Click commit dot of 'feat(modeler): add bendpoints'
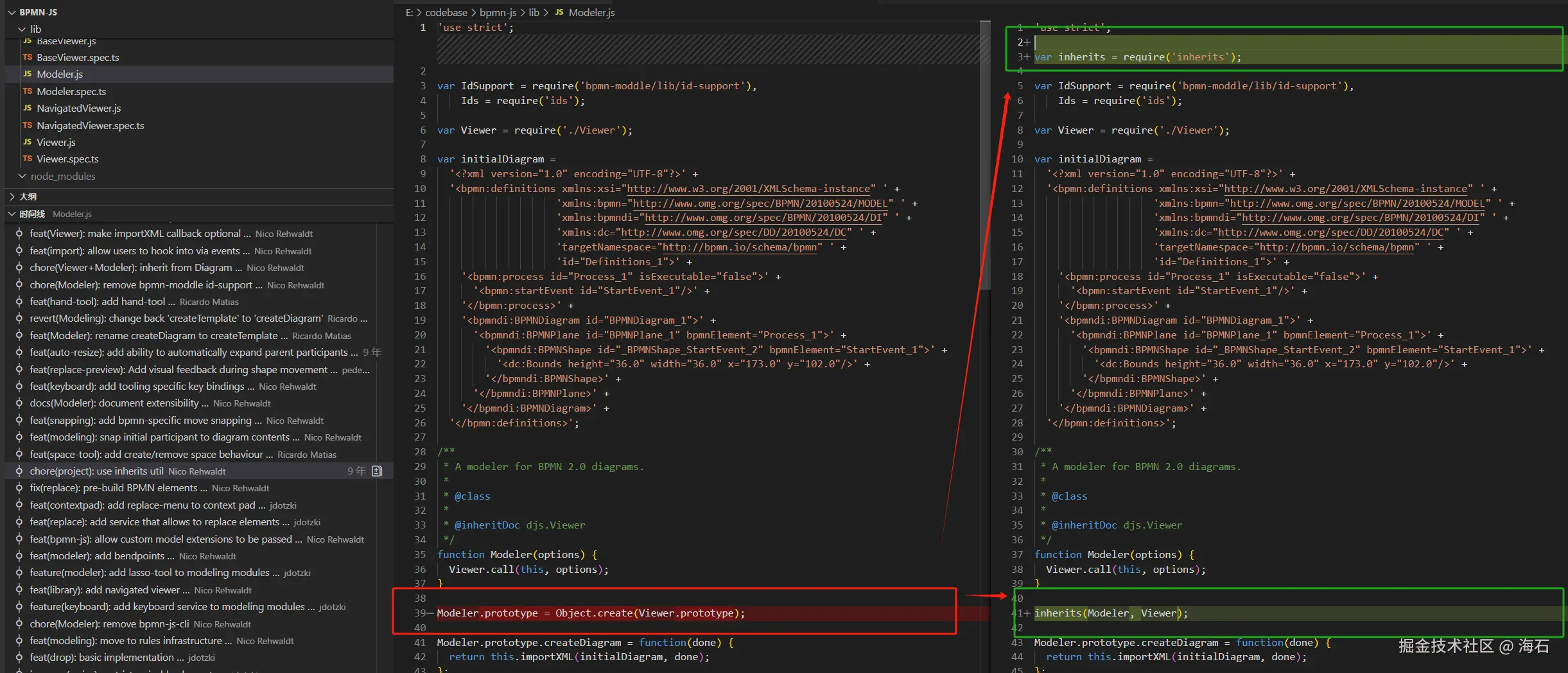The image size is (1568, 673). (x=19, y=556)
